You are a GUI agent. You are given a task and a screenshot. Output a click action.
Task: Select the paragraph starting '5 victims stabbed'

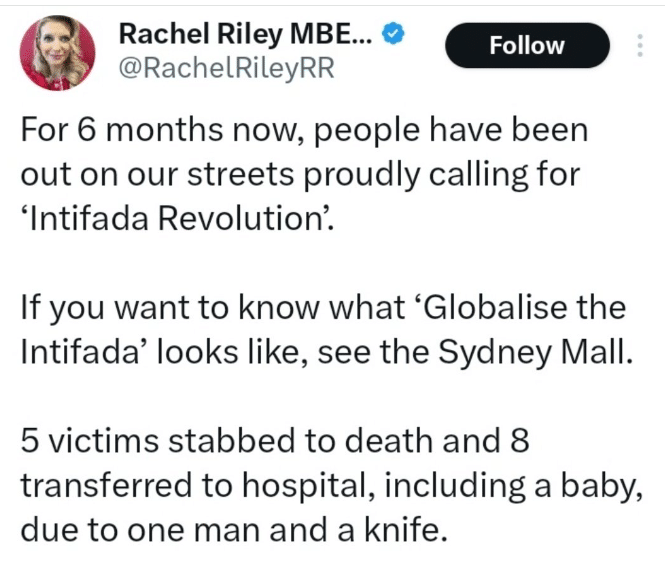[x=331, y=485]
